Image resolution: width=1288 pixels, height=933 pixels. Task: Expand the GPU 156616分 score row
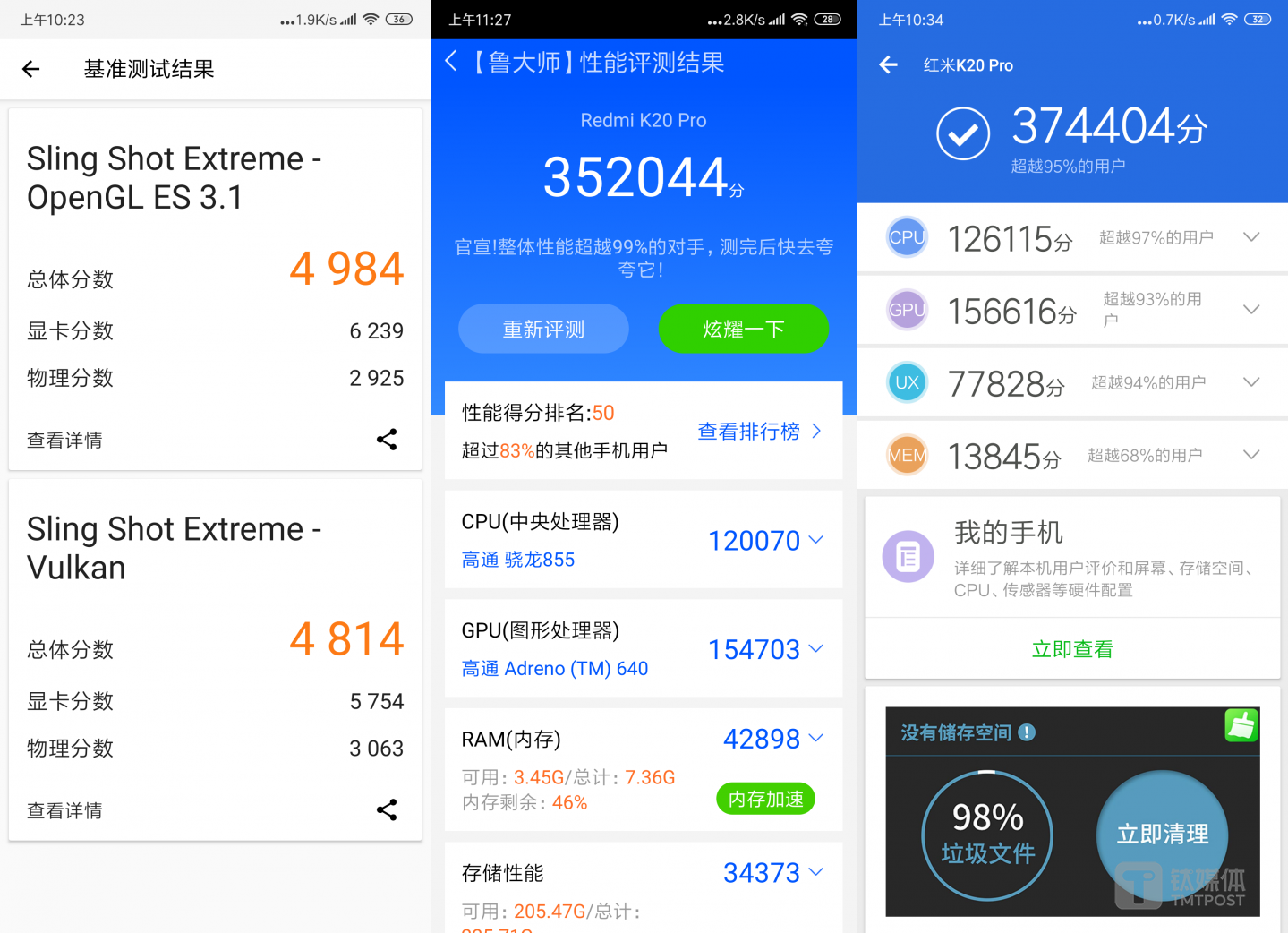[1251, 310]
